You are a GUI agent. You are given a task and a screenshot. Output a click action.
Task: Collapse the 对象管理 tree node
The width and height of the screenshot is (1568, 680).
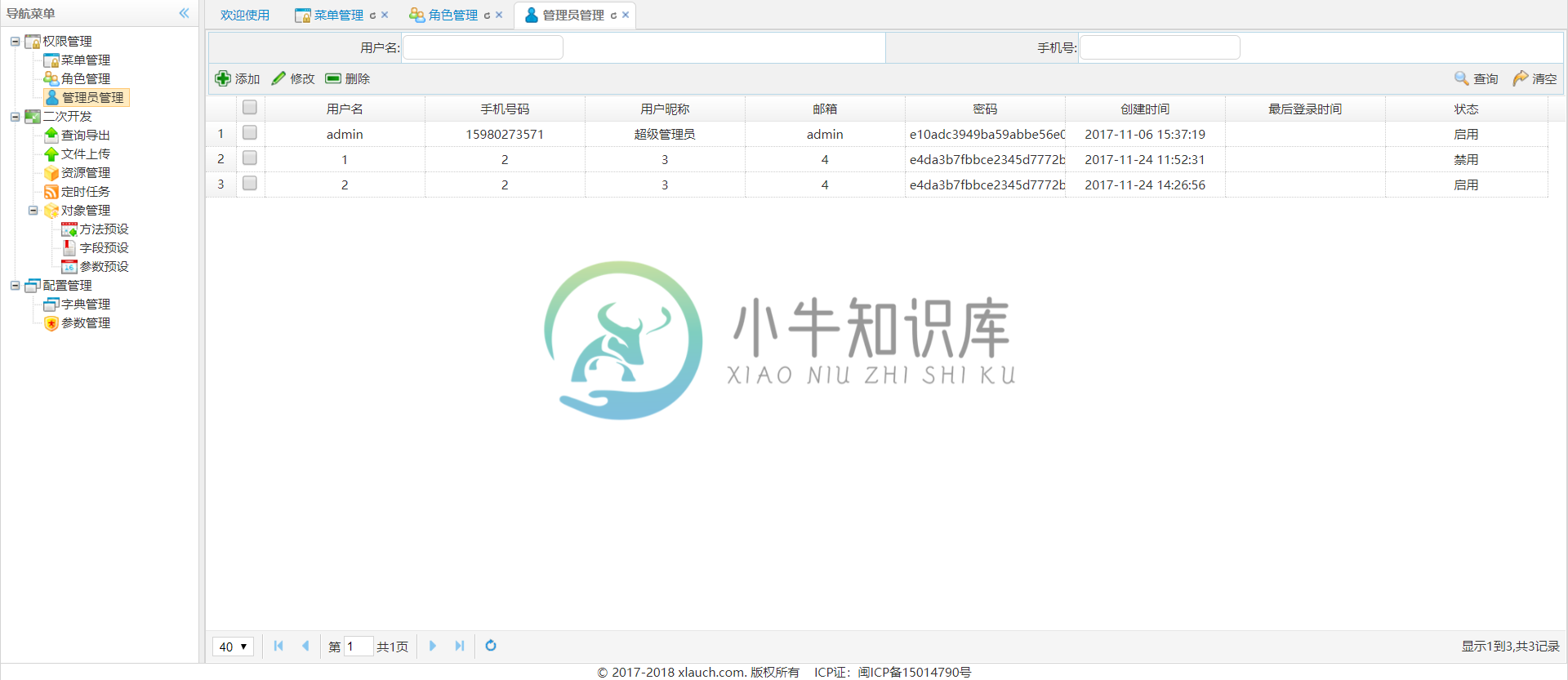(33, 211)
